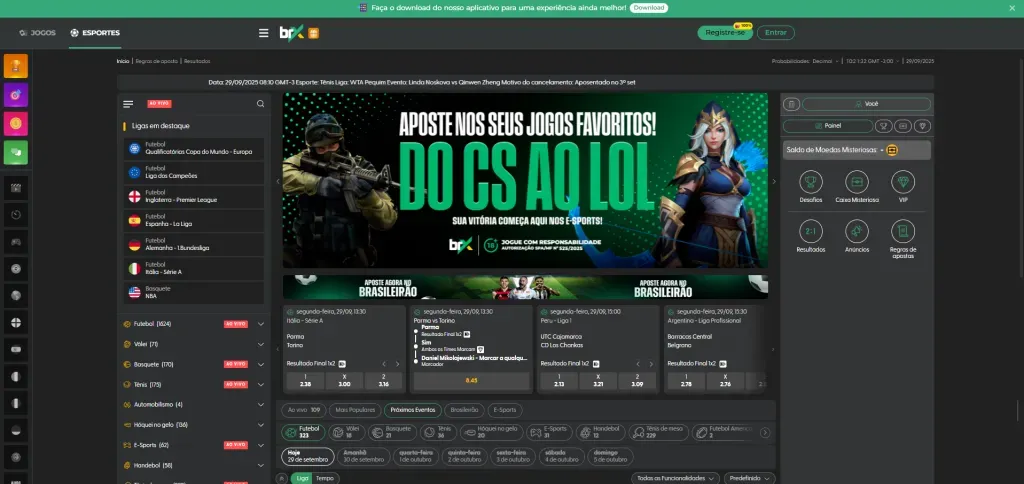Select odds 2.78 for Barracas Central
1024x484 pixels.
click(x=686, y=381)
